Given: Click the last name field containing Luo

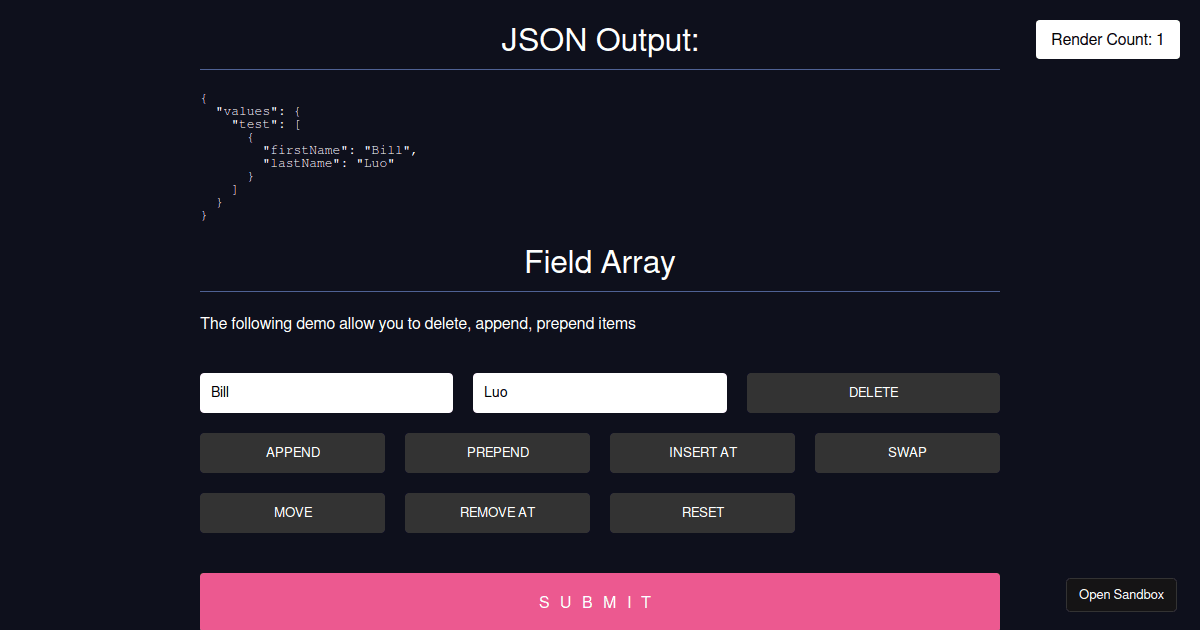Looking at the screenshot, I should (600, 393).
